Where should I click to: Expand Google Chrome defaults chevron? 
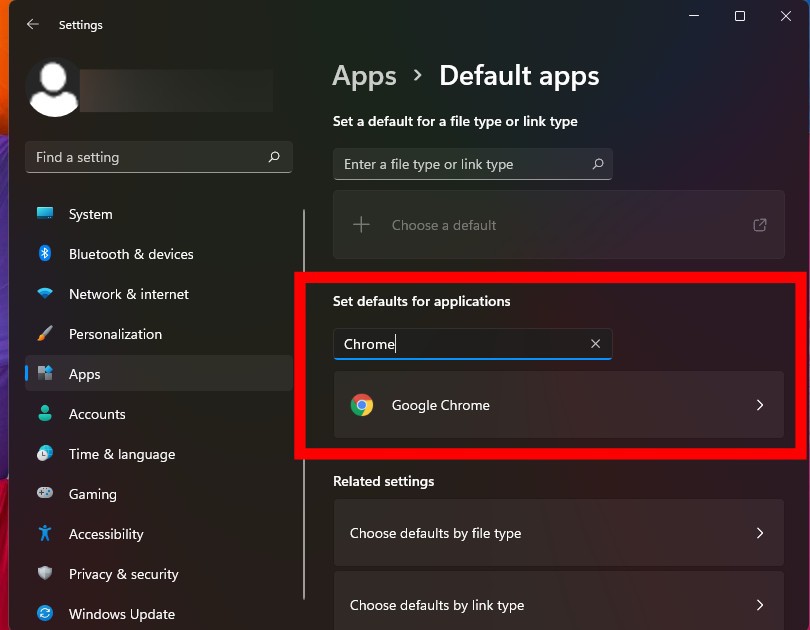tap(759, 405)
